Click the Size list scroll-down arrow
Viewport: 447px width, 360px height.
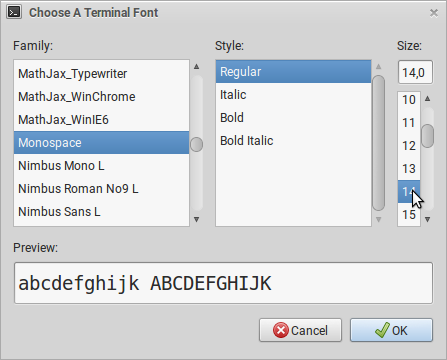(x=428, y=219)
